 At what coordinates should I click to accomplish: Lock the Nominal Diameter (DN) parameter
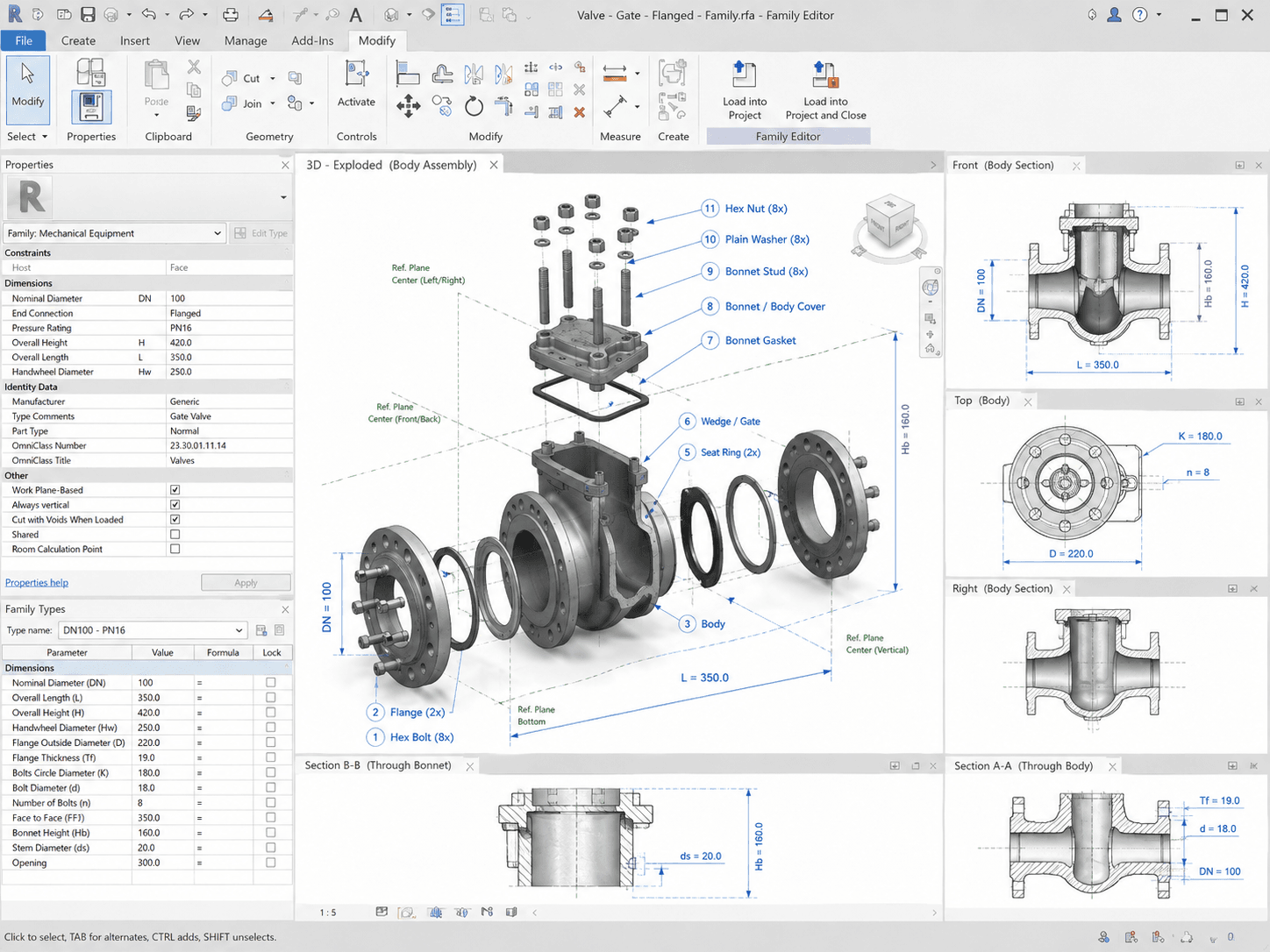[270, 683]
